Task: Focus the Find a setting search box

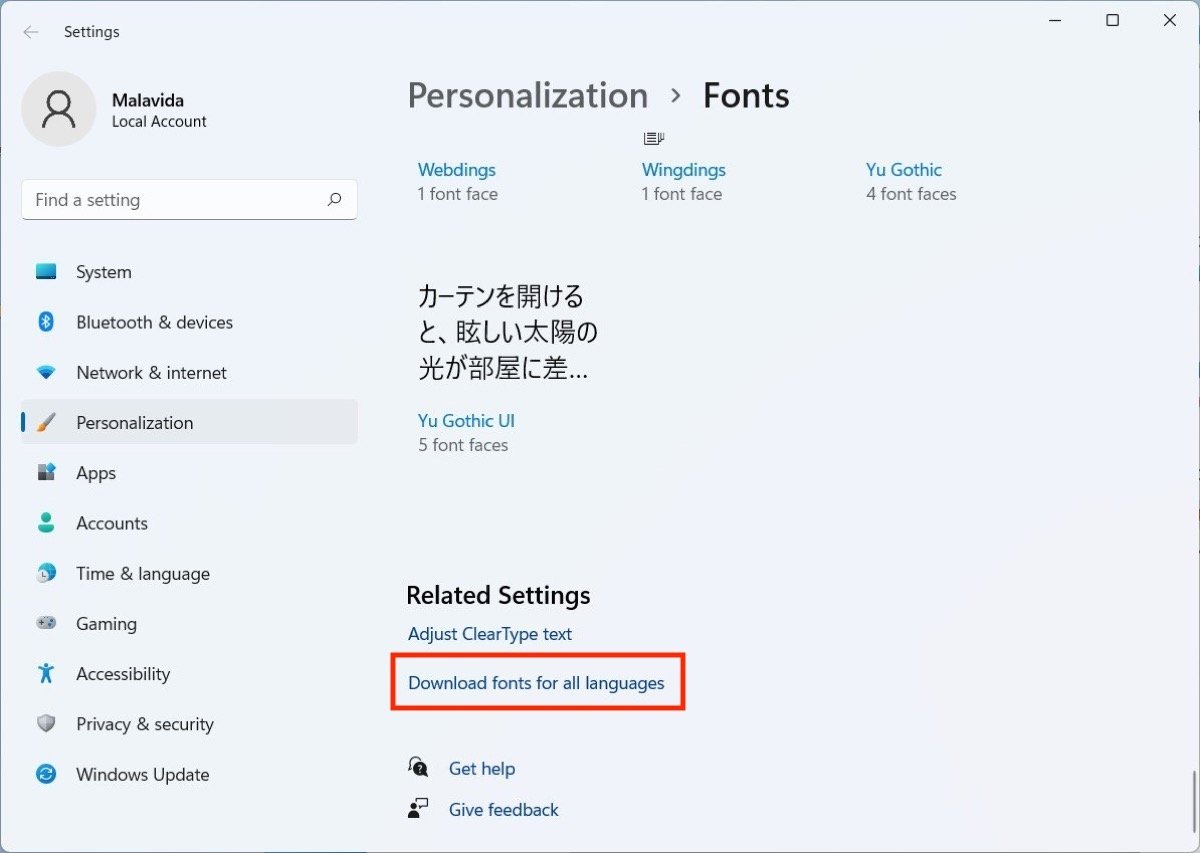Action: [x=189, y=200]
